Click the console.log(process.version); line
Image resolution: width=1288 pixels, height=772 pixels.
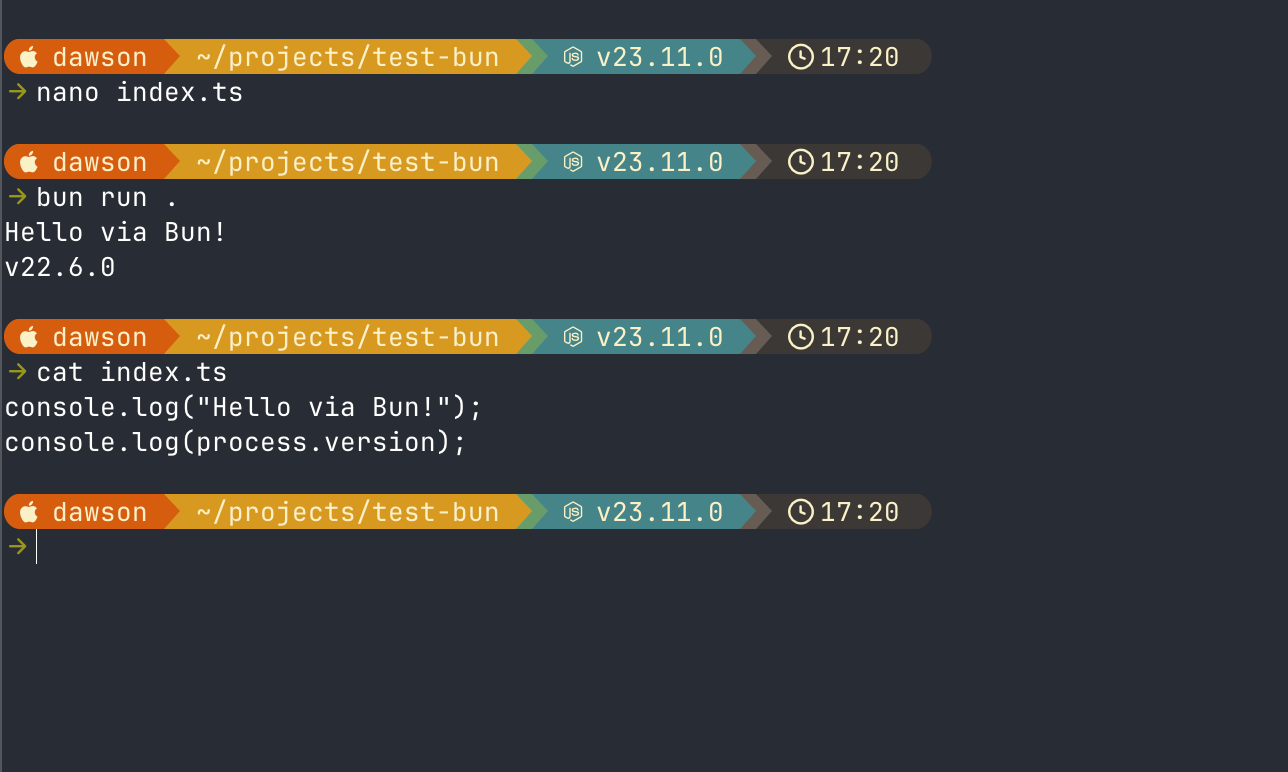236,443
